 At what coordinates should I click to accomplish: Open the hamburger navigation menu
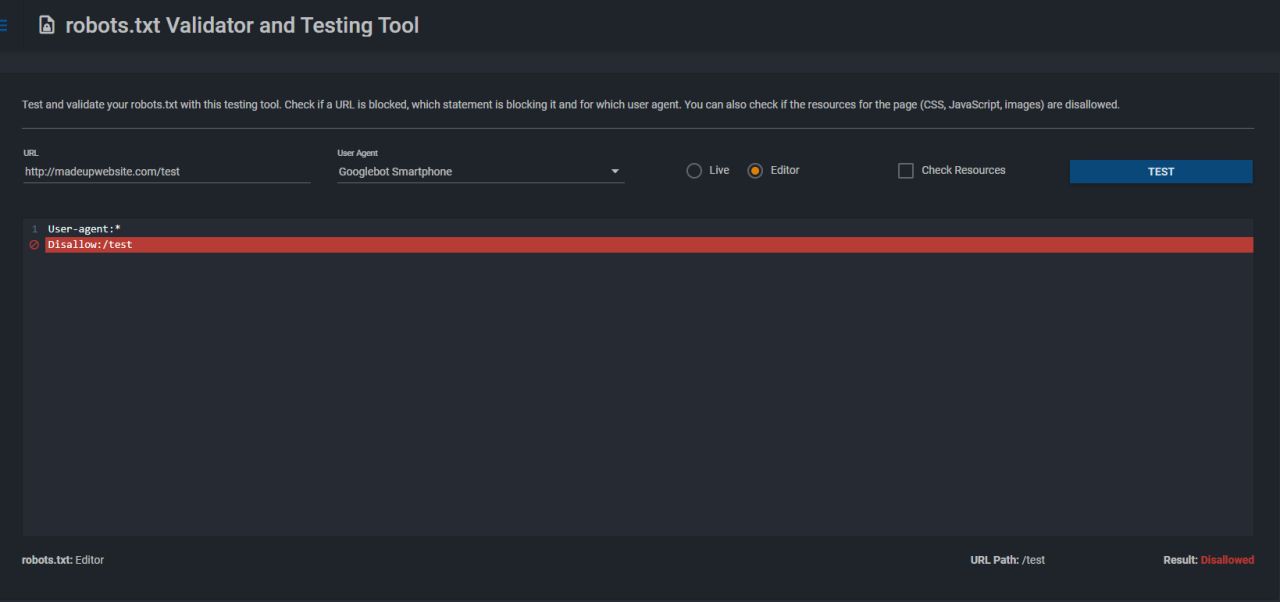click(x=4, y=26)
